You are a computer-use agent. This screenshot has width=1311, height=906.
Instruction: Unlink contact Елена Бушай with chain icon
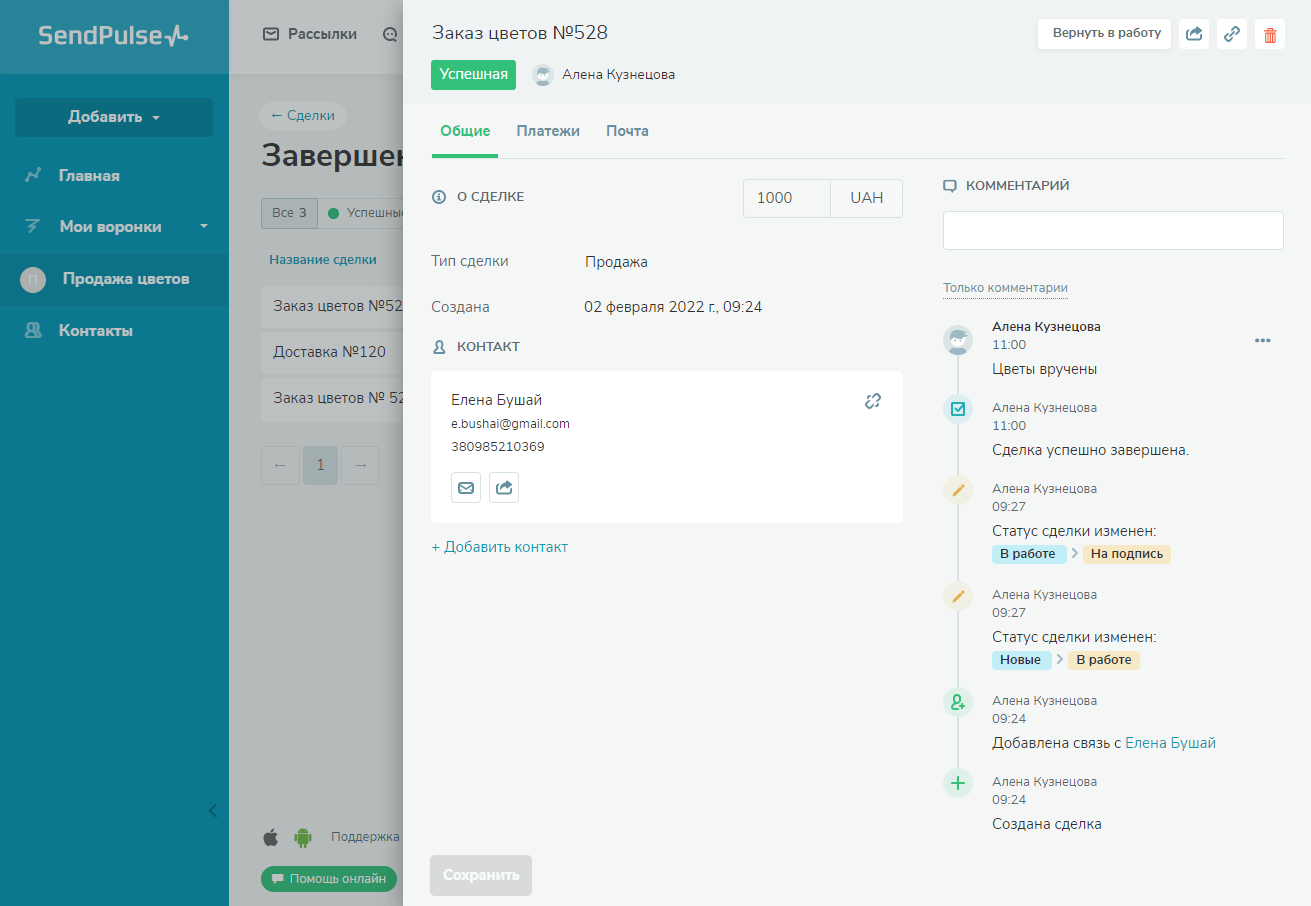(873, 401)
